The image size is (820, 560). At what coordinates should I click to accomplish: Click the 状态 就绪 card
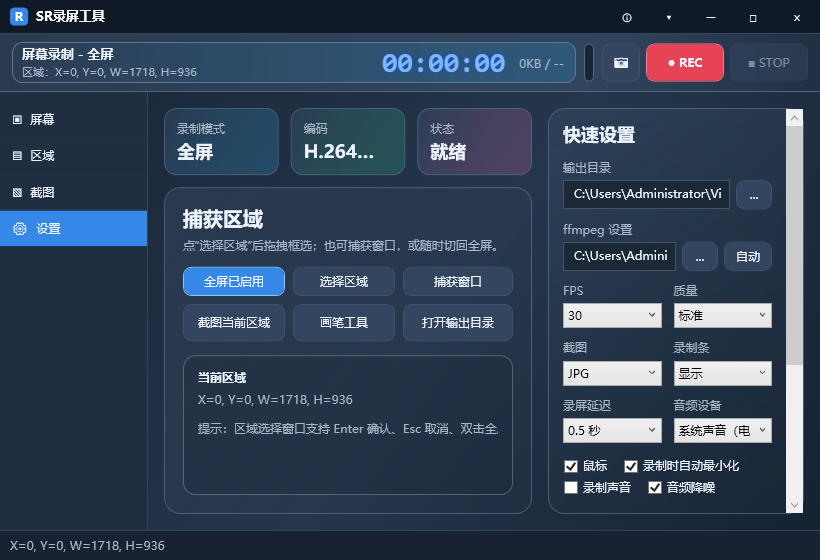pyautogui.click(x=474, y=142)
